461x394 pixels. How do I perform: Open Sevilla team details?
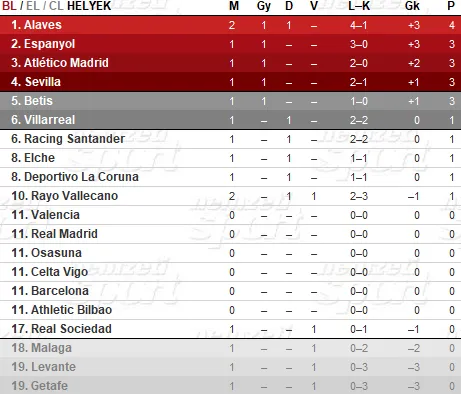pos(230,82)
